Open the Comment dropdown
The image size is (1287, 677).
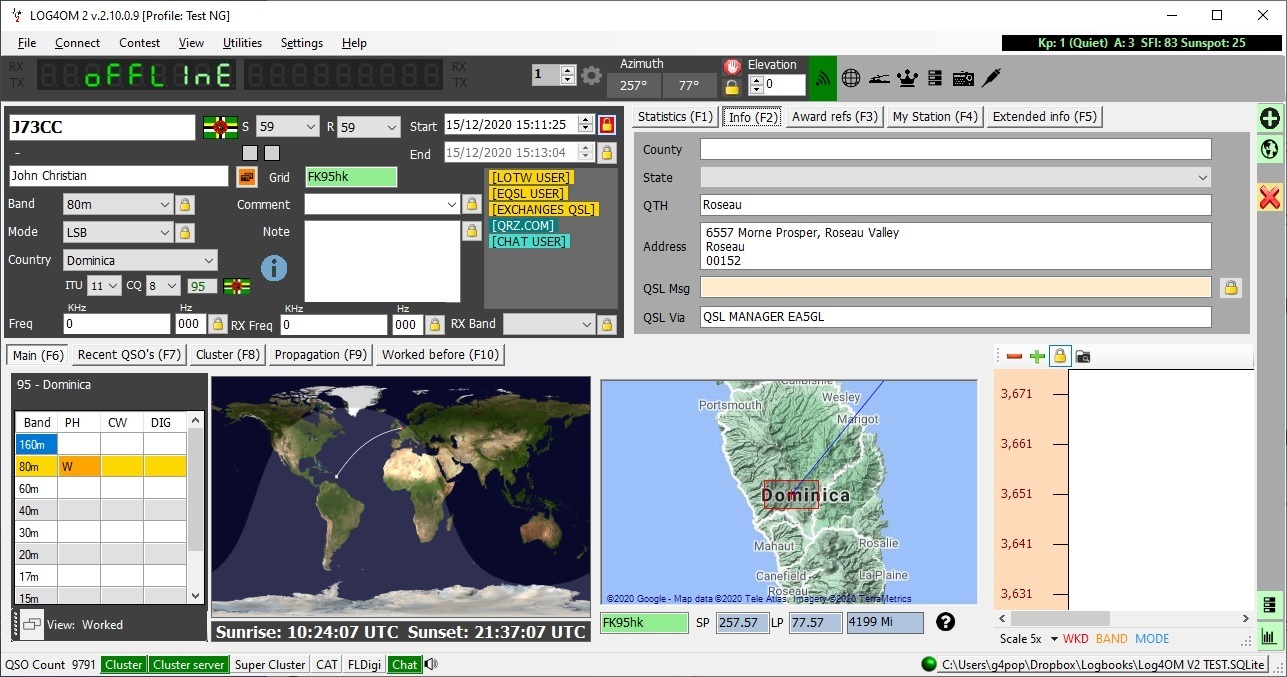(x=451, y=204)
